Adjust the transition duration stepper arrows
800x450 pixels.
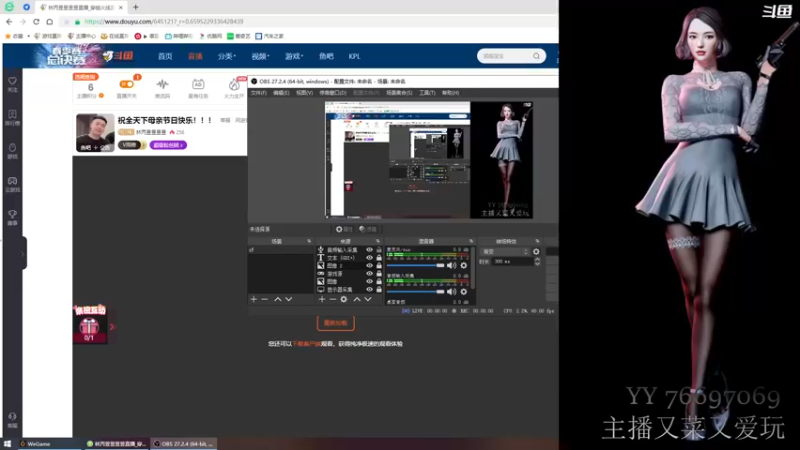[537, 261]
